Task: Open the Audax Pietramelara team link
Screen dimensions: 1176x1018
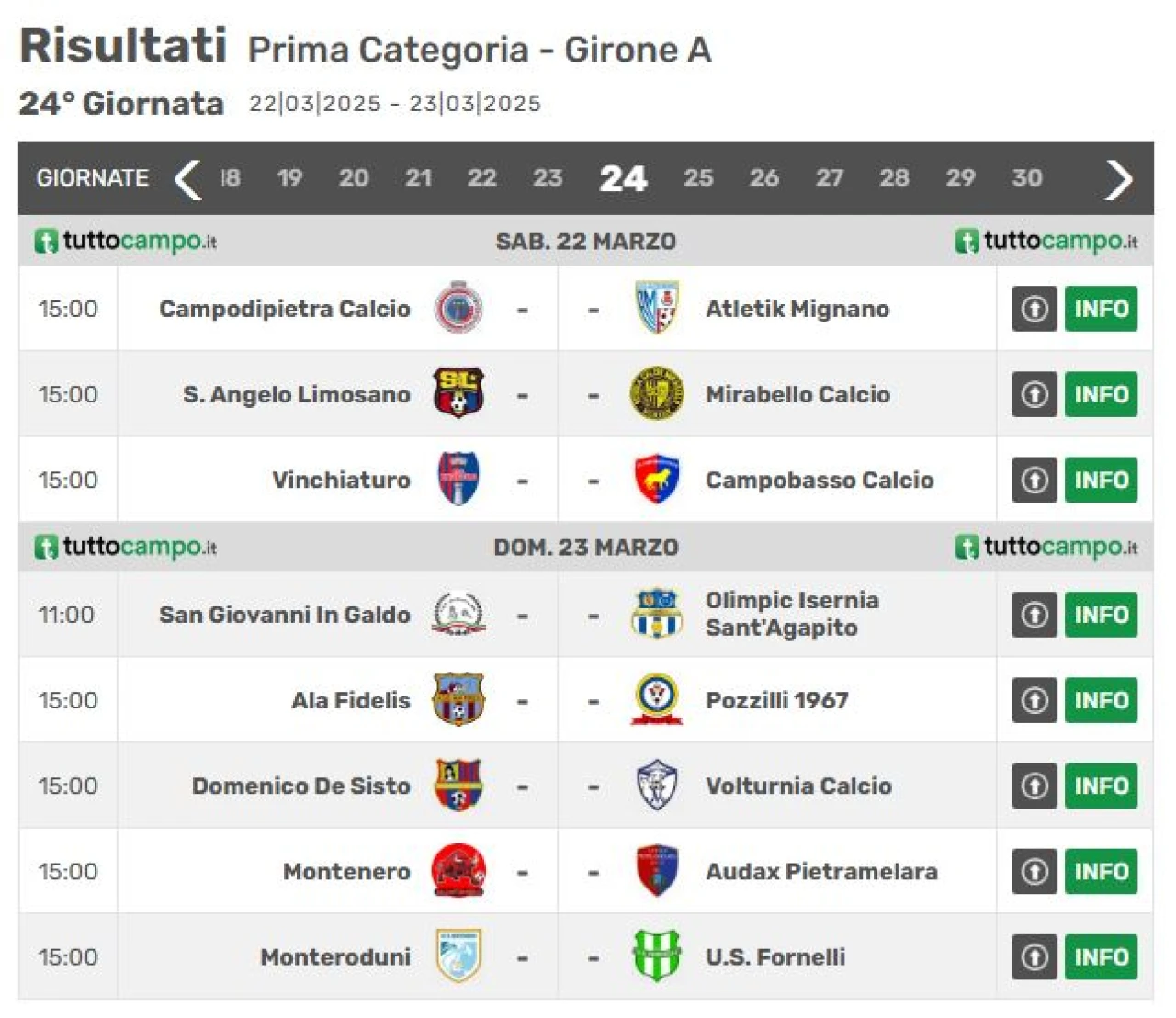Action: (x=821, y=872)
